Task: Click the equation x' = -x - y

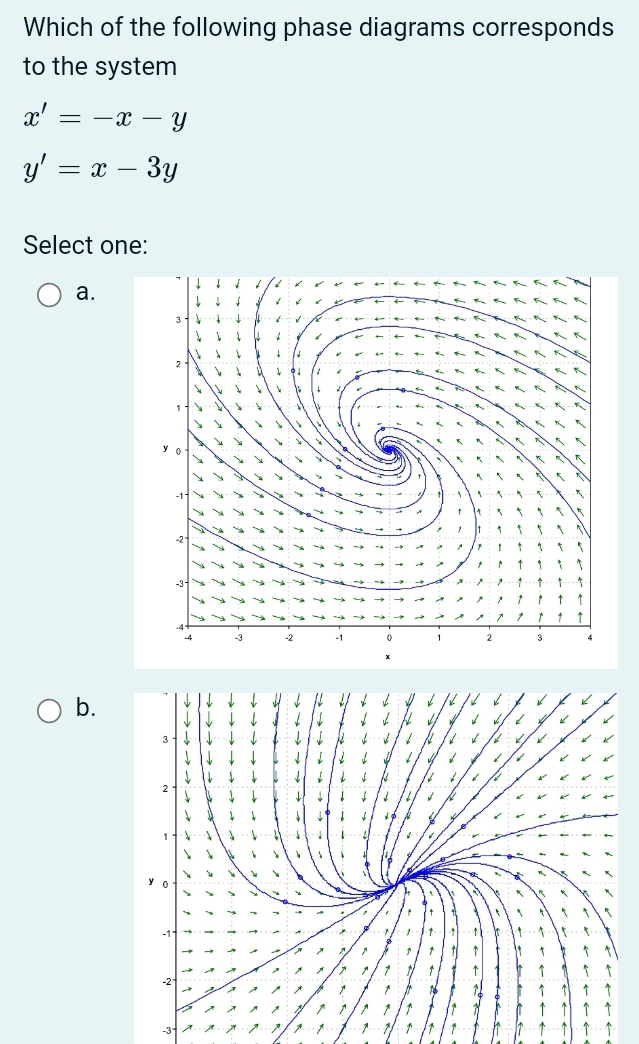Action: tap(105, 119)
